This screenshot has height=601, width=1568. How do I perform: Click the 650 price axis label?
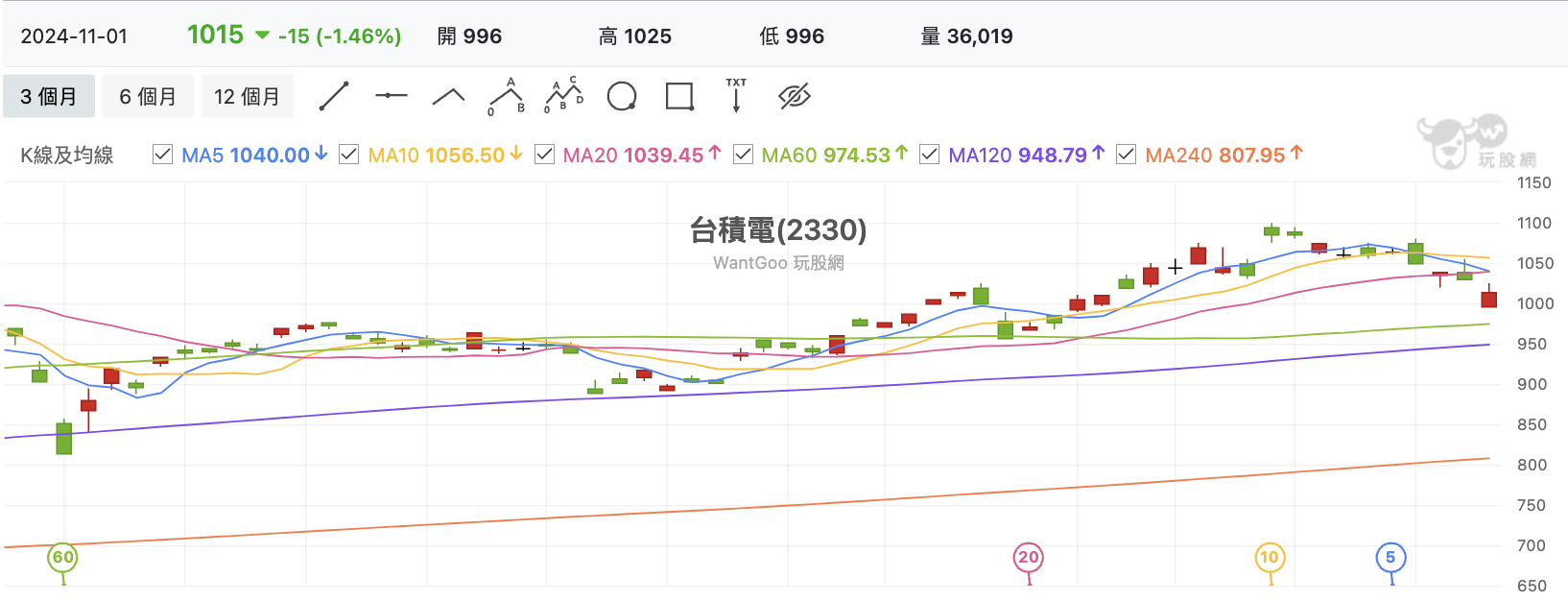[1532, 586]
